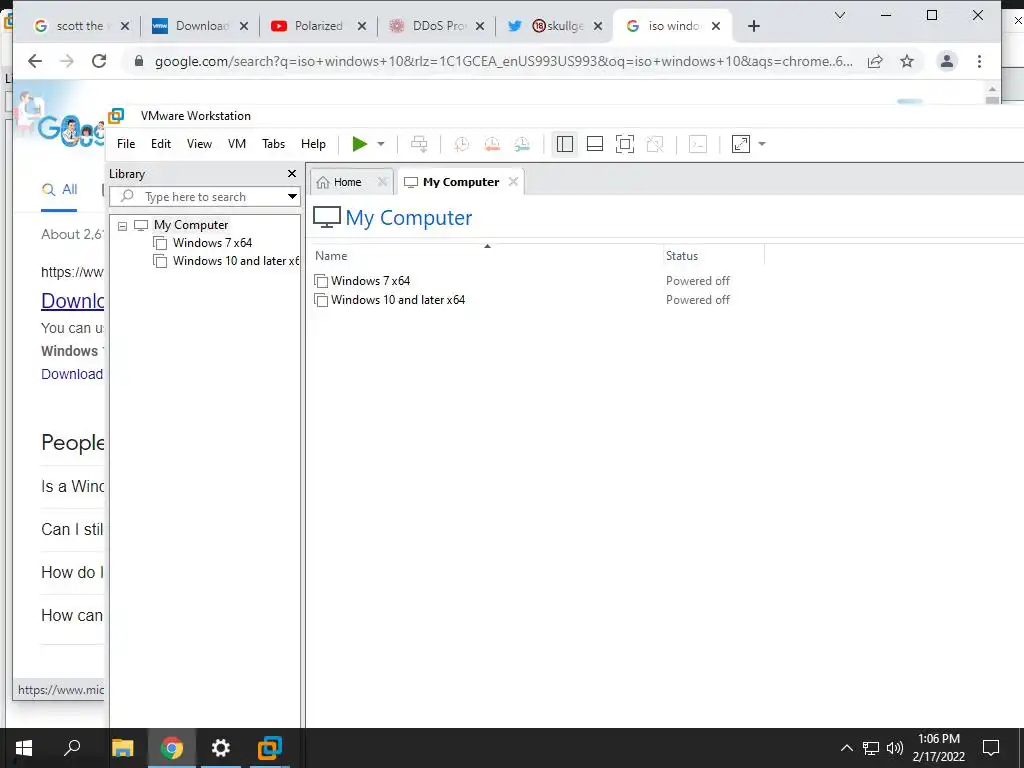
Task: Open Chrome three-dot menu
Action: (979, 61)
